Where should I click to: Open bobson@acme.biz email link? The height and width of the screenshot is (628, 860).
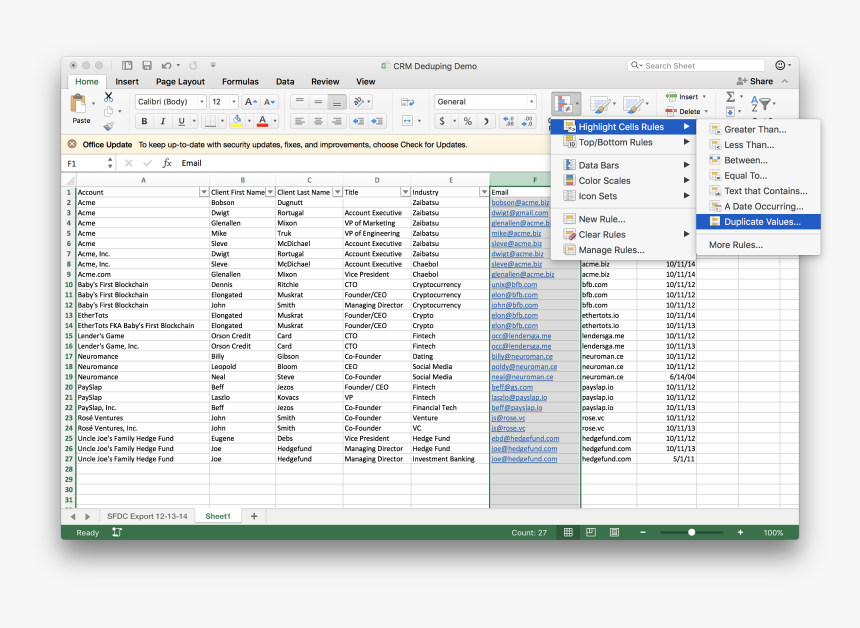(x=520, y=202)
